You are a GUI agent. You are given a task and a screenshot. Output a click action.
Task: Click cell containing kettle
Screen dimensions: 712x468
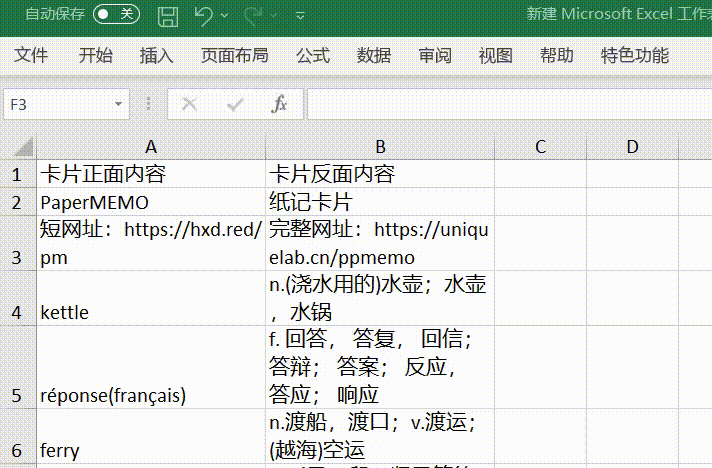pos(151,298)
